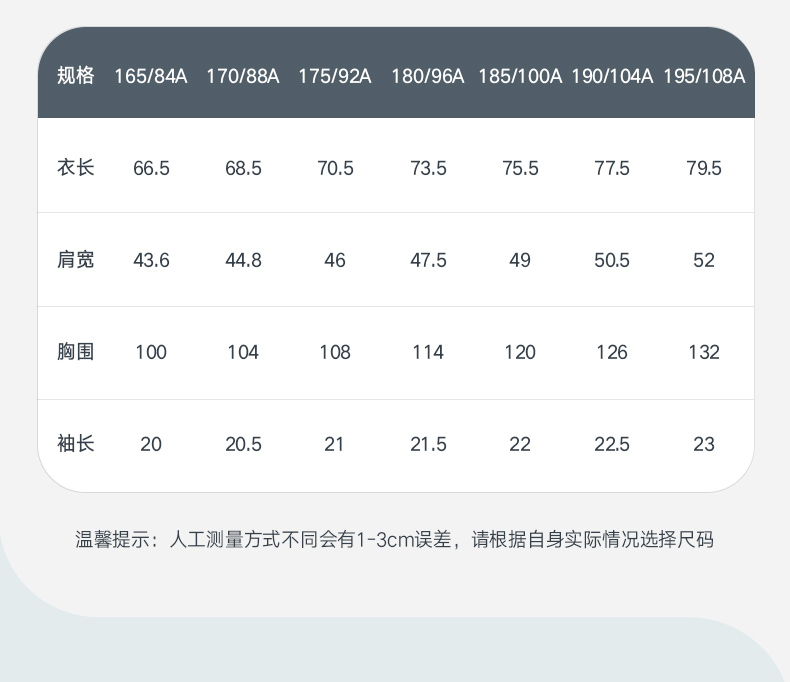Click the 114 chest measurement value
Image resolution: width=790 pixels, height=682 pixels.
tap(428, 352)
